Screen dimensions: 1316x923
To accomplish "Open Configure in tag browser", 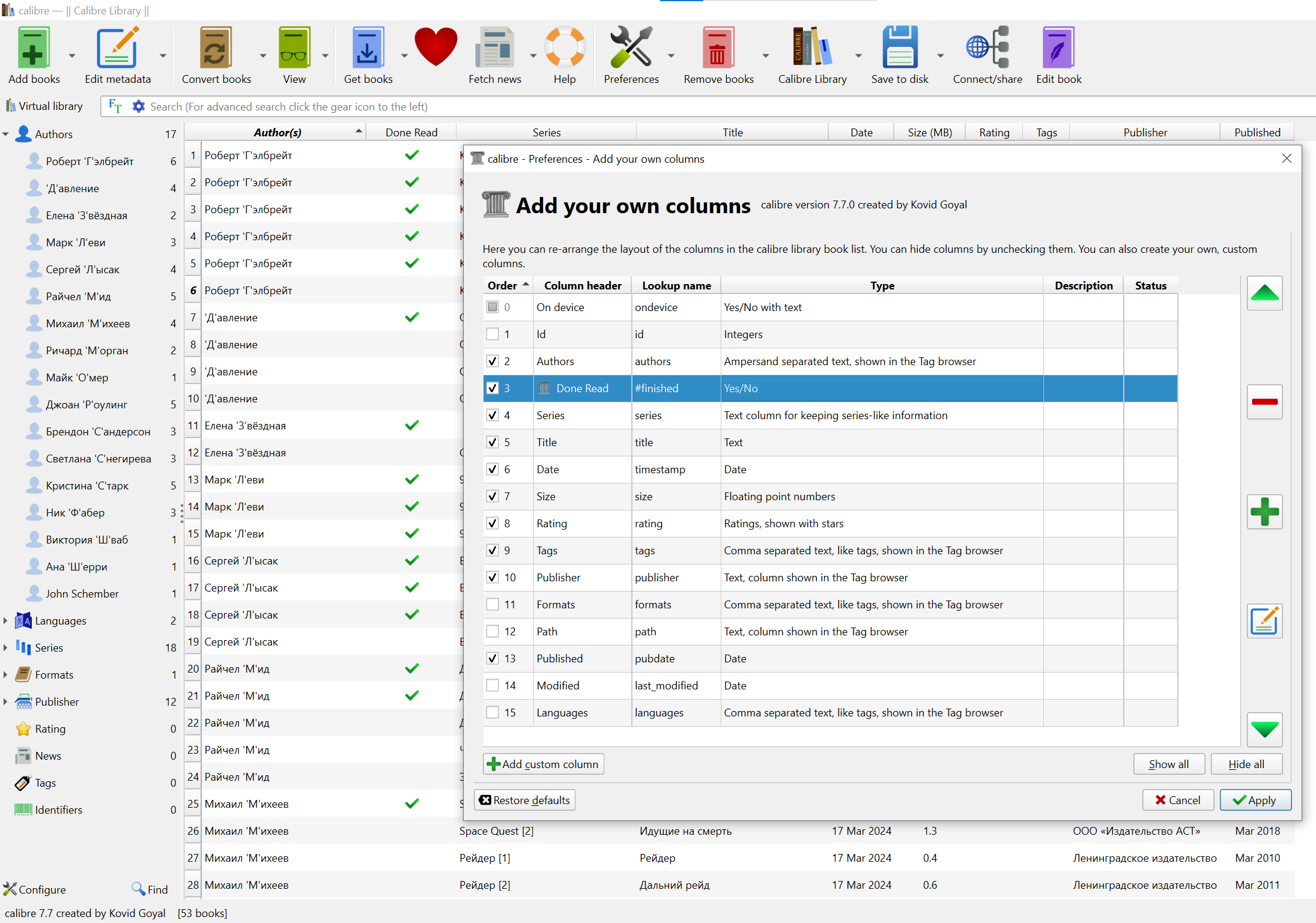I will 35,889.
